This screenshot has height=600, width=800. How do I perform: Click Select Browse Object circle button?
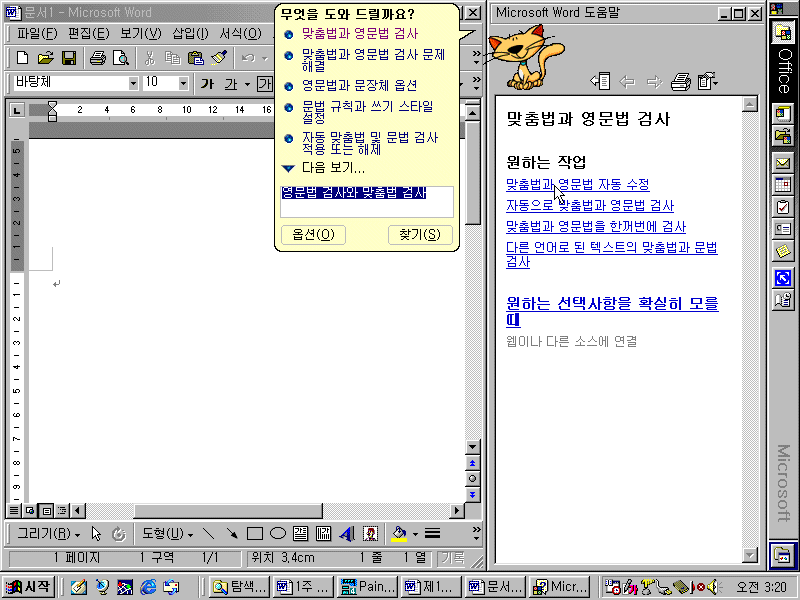472,479
